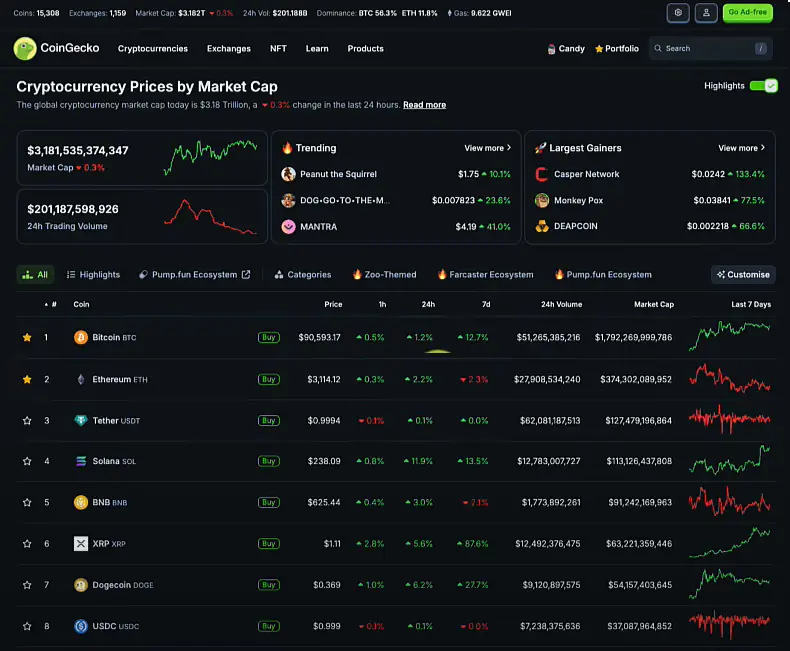Favorite Tether with its star
This screenshot has height=651, width=790.
(27, 420)
